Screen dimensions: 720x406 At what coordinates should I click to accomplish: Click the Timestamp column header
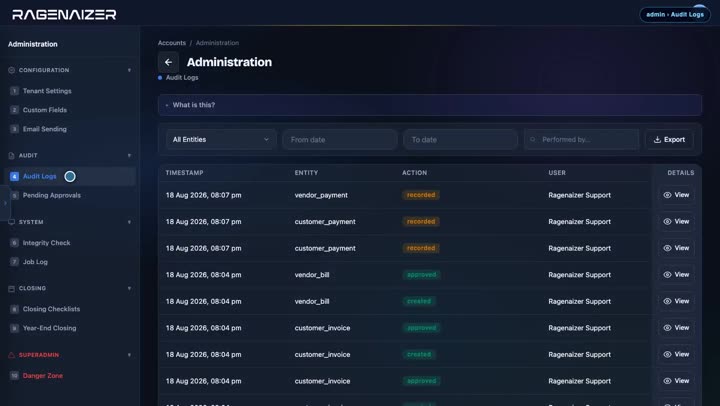point(185,173)
